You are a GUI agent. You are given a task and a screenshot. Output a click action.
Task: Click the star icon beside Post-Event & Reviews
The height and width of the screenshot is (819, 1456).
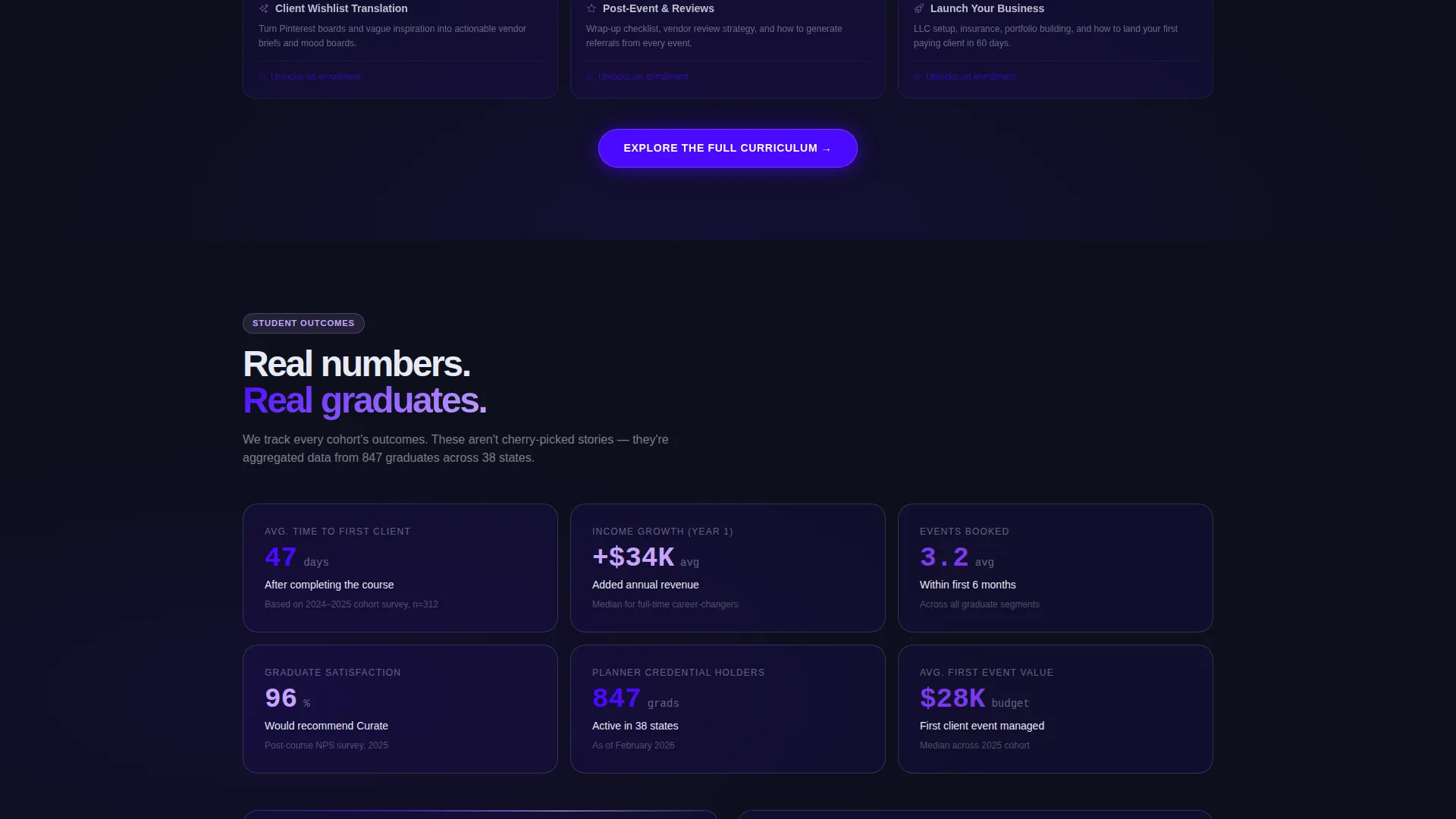tap(591, 8)
